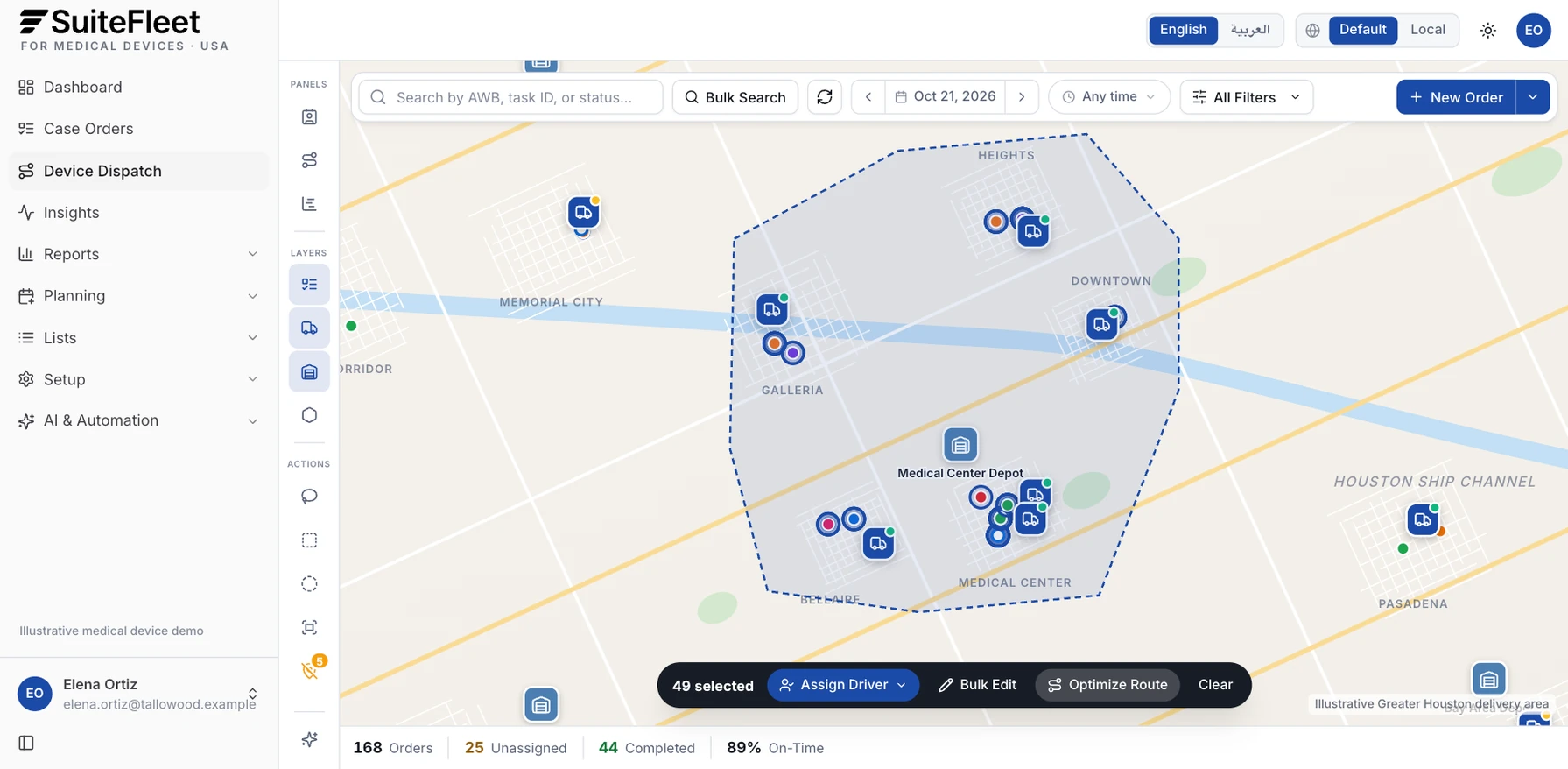Screen dimensions: 1568x769
Task: Click Bulk Edit in selection bar
Action: point(977,685)
